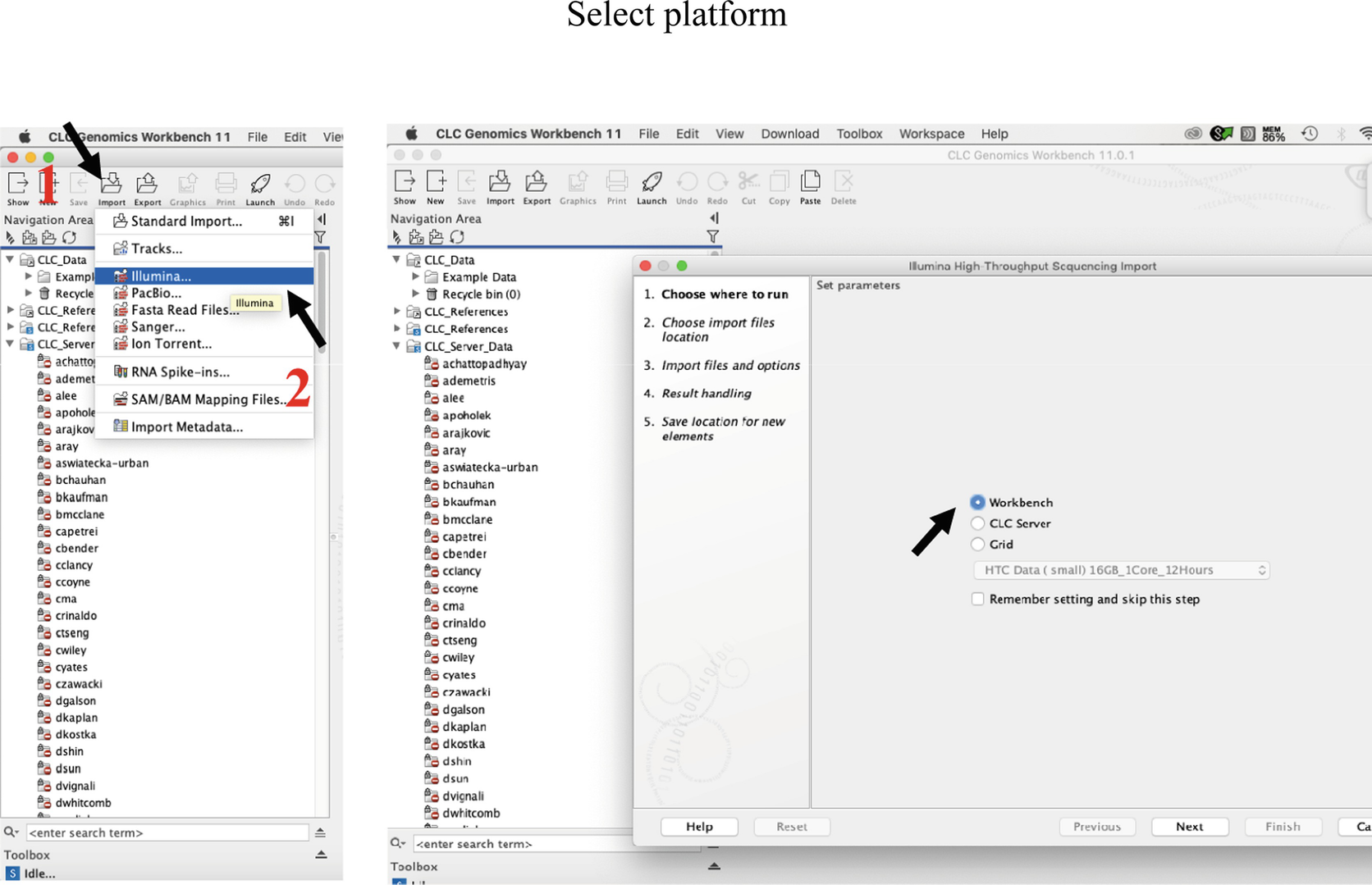
Task: Click search term field in left window
Action: pos(167,833)
